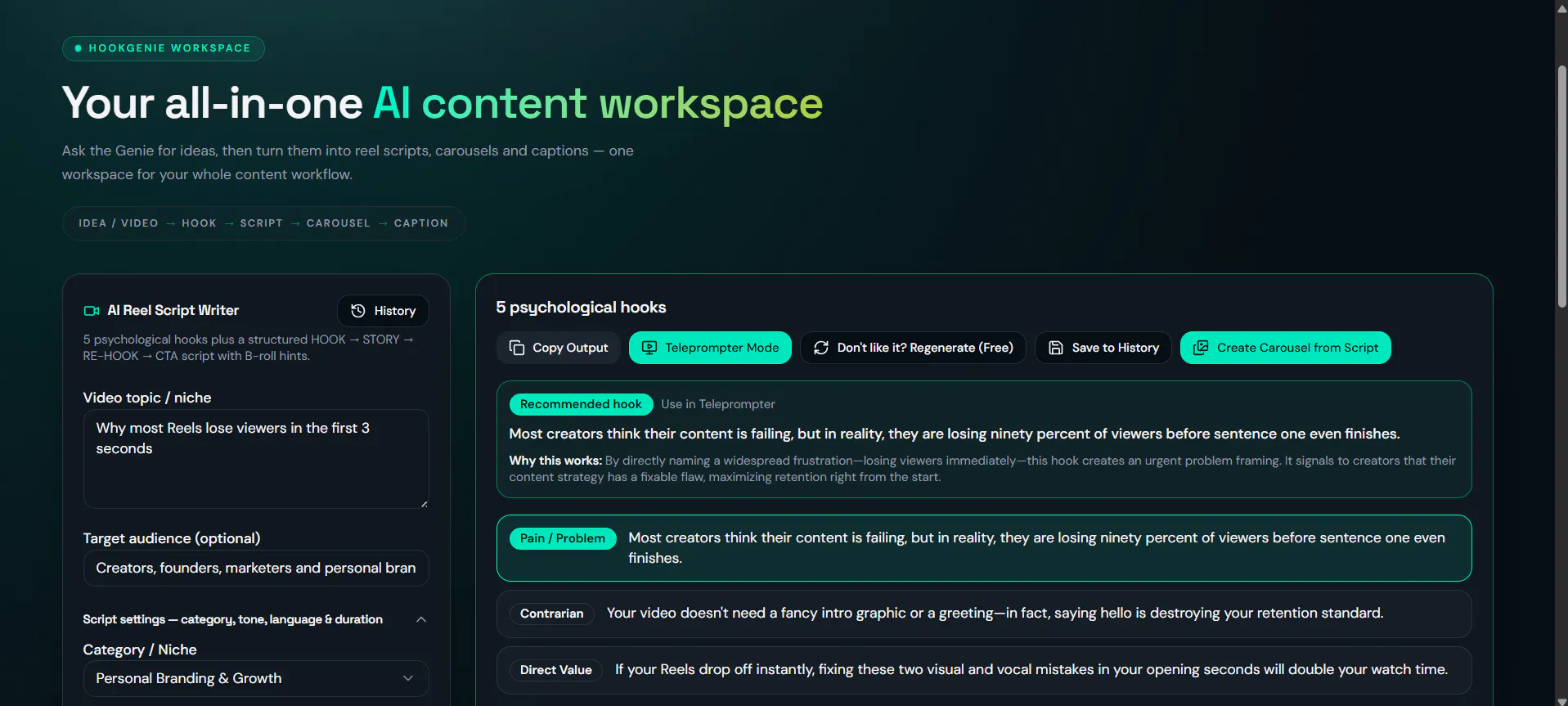Click the floppy disk save icon
The image size is (1568, 706).
[x=1056, y=348]
